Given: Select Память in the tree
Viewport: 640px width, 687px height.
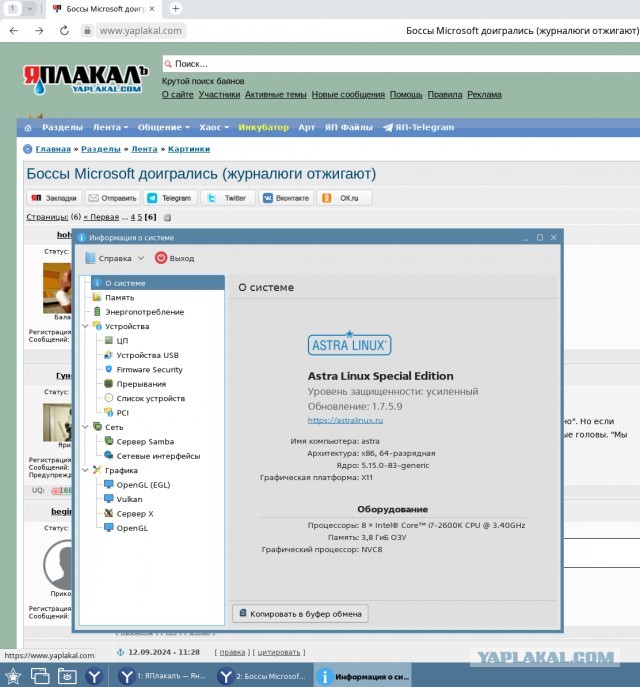Looking at the screenshot, I should point(120,297).
